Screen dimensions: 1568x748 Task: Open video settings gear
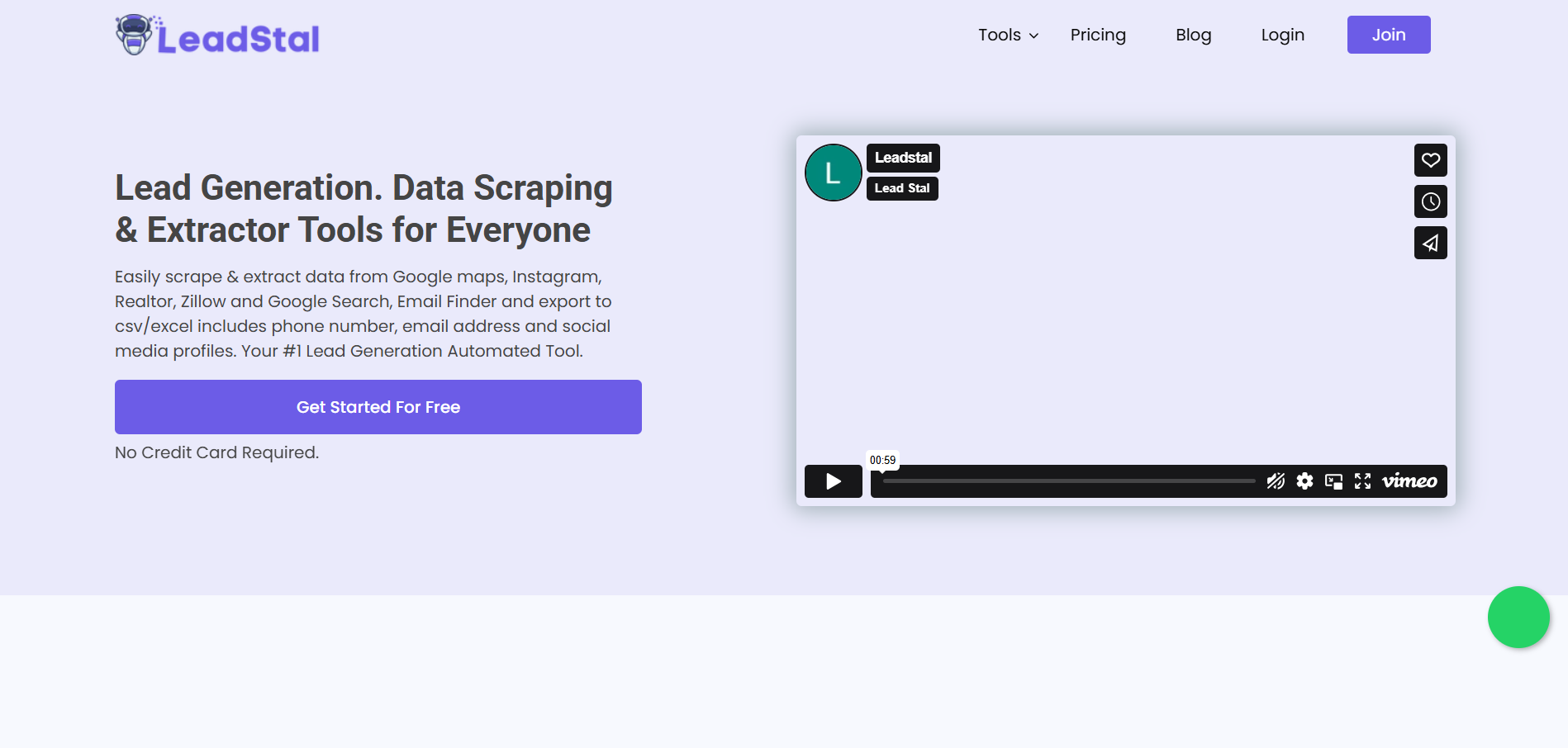pyautogui.click(x=1304, y=481)
